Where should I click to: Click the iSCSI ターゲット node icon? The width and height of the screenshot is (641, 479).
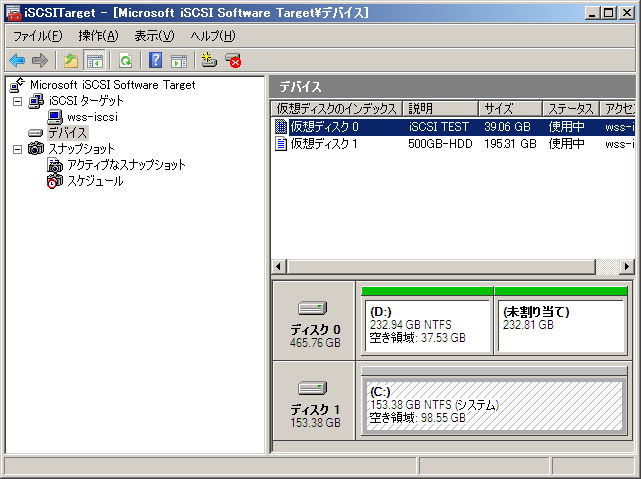tap(36, 101)
